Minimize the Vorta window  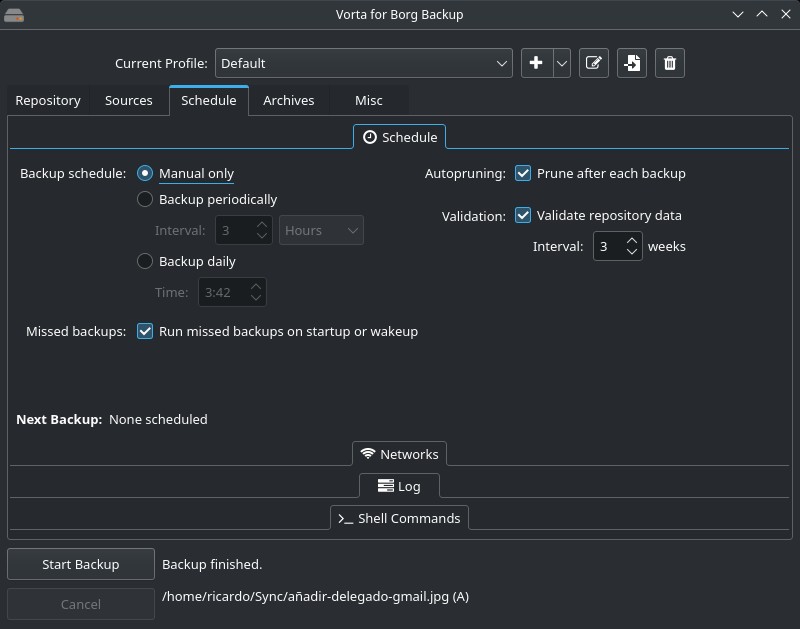click(x=738, y=14)
